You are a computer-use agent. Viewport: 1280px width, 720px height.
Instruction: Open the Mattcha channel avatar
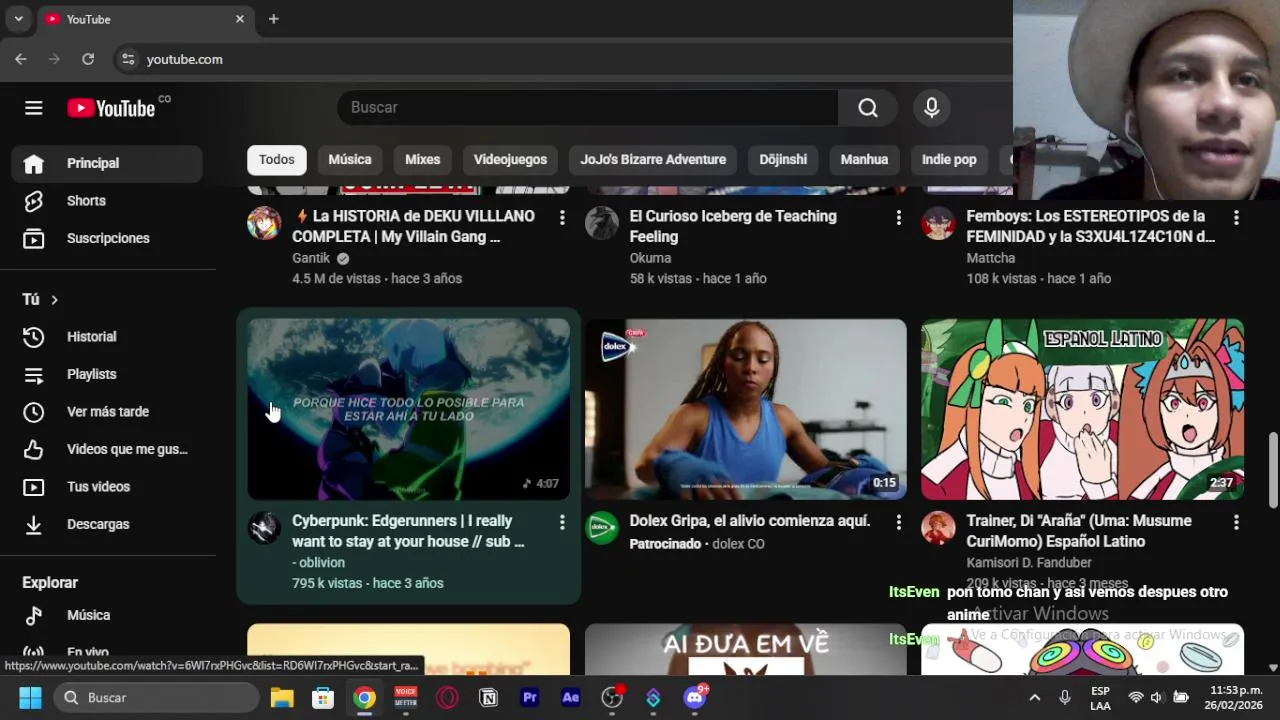tap(938, 223)
